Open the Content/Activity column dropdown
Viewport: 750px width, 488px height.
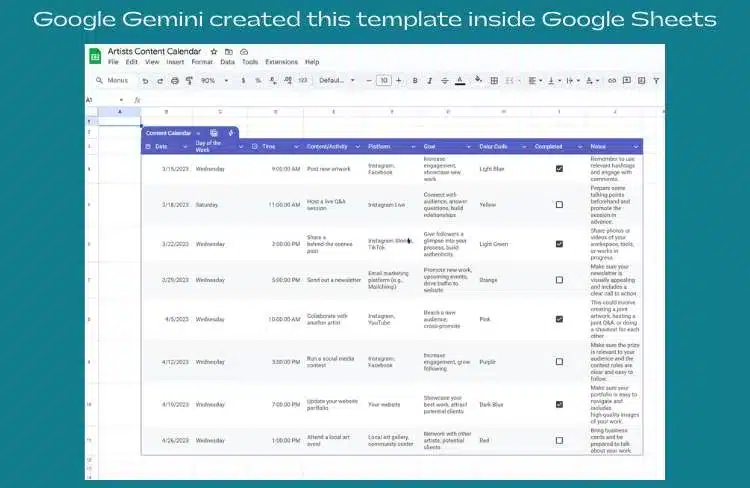[x=357, y=146]
